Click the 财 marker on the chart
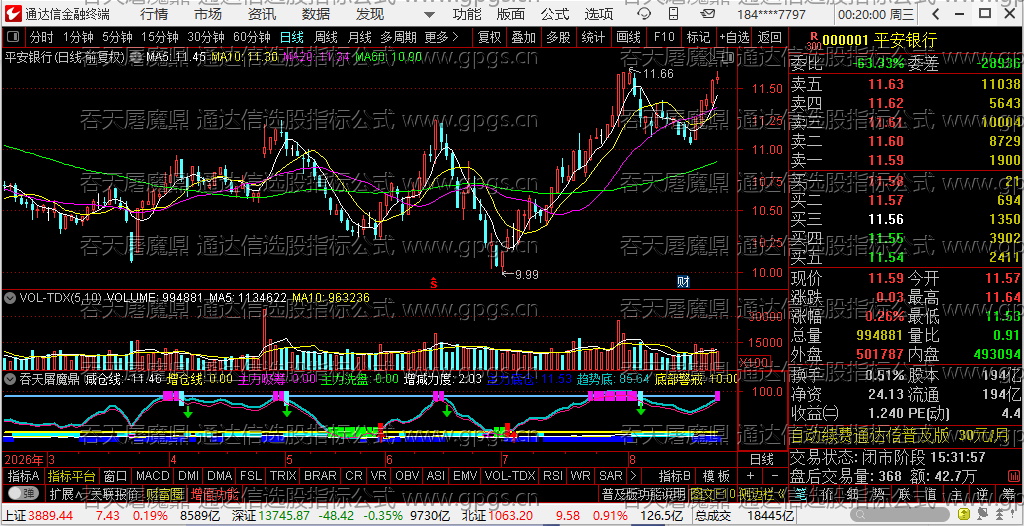 pos(683,282)
